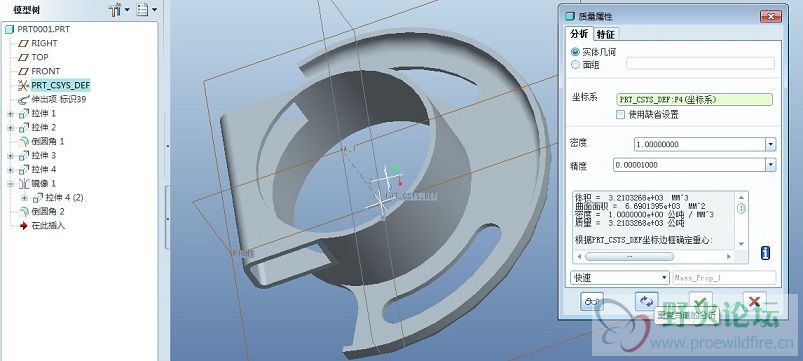The height and width of the screenshot is (361, 803).
Task: Click the blue info icon beside results
Action: tap(766, 252)
